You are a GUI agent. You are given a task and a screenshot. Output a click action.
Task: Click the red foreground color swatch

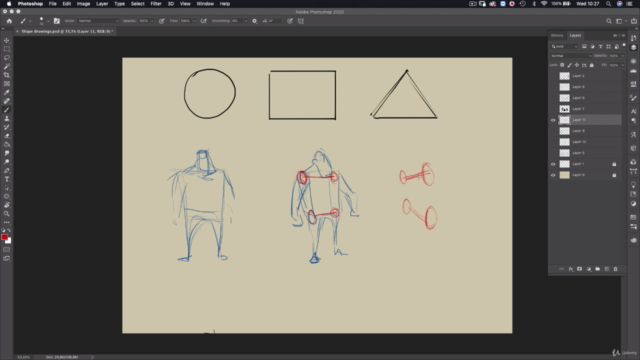pos(4,237)
